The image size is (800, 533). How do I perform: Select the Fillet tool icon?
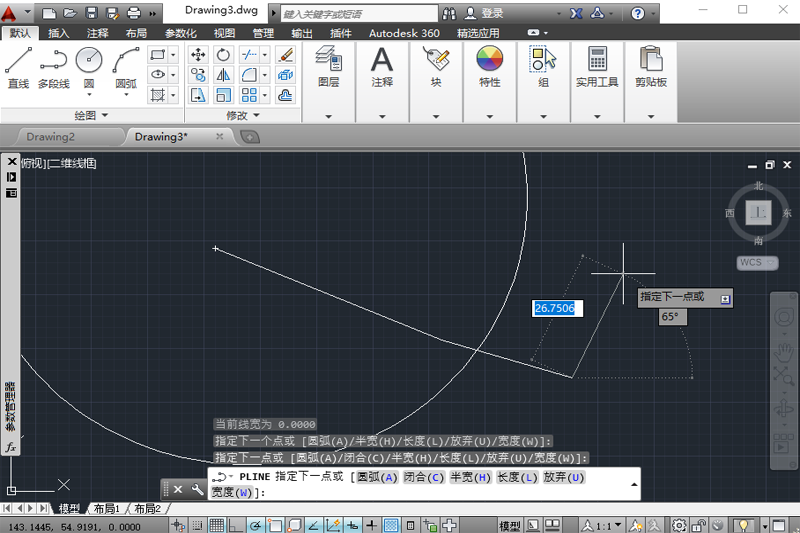249,74
